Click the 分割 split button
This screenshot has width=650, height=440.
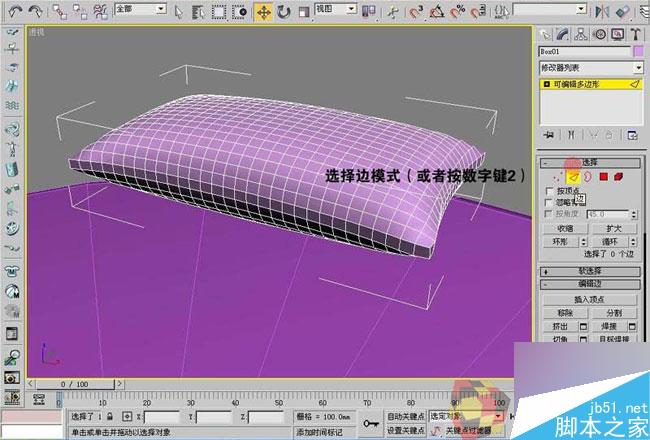tap(614, 313)
